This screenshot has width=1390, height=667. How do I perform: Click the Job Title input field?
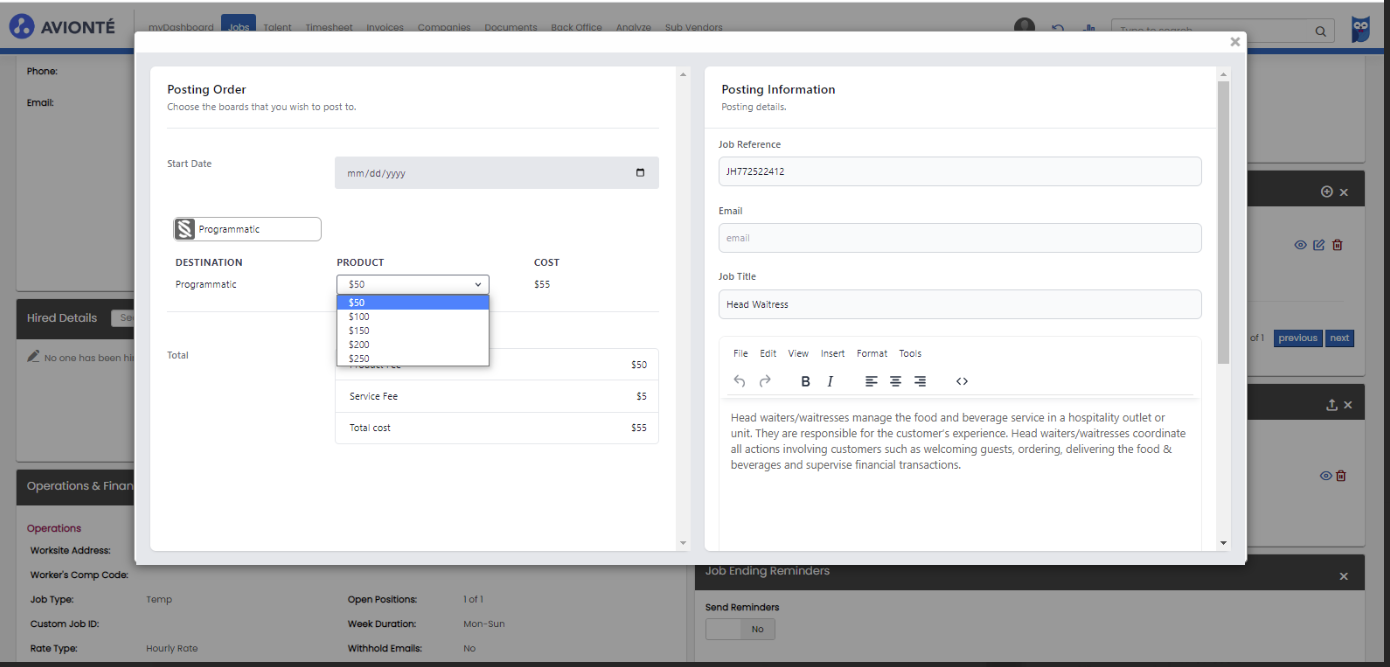959,304
